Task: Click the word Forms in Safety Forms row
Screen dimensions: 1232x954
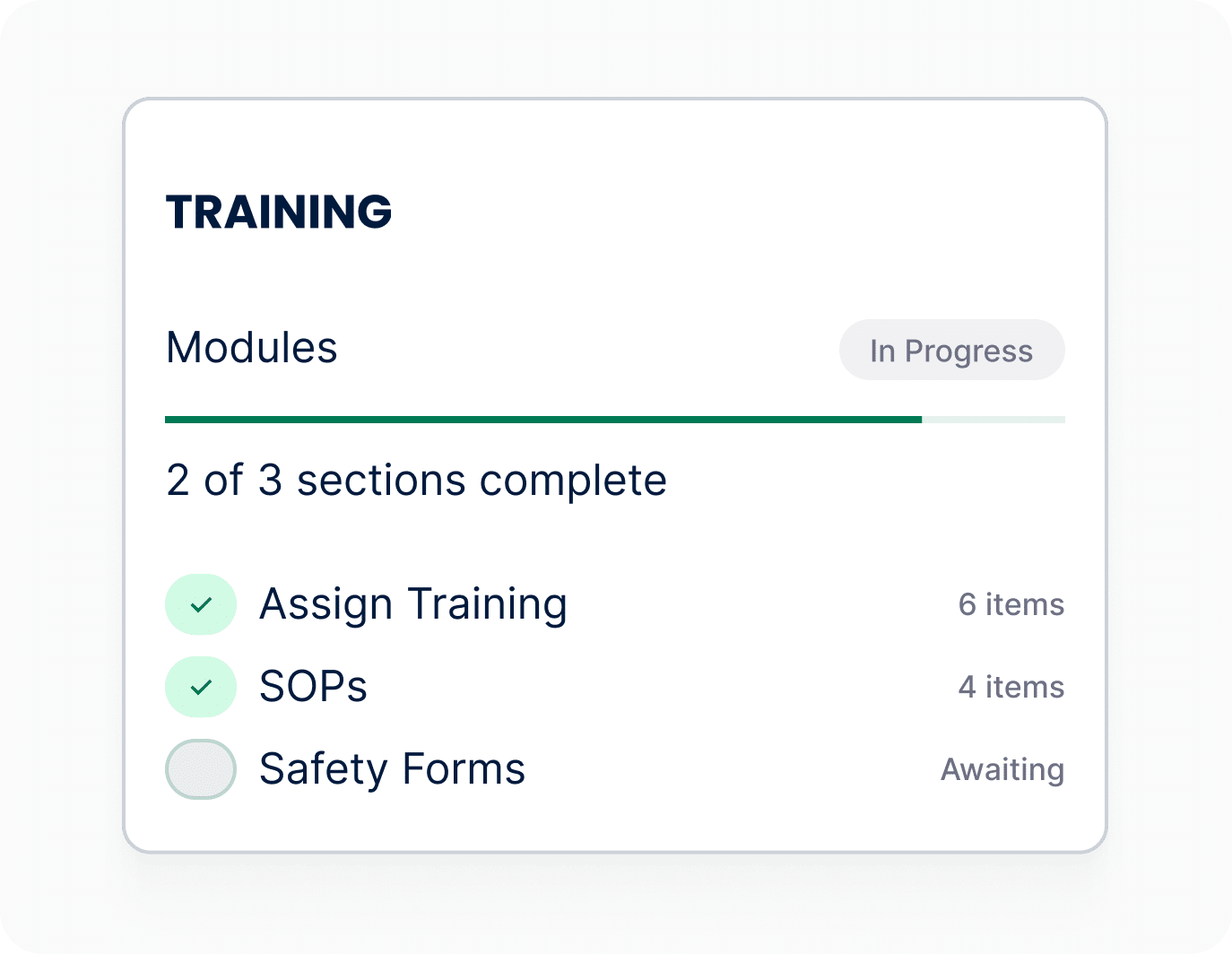Action: click(x=464, y=769)
